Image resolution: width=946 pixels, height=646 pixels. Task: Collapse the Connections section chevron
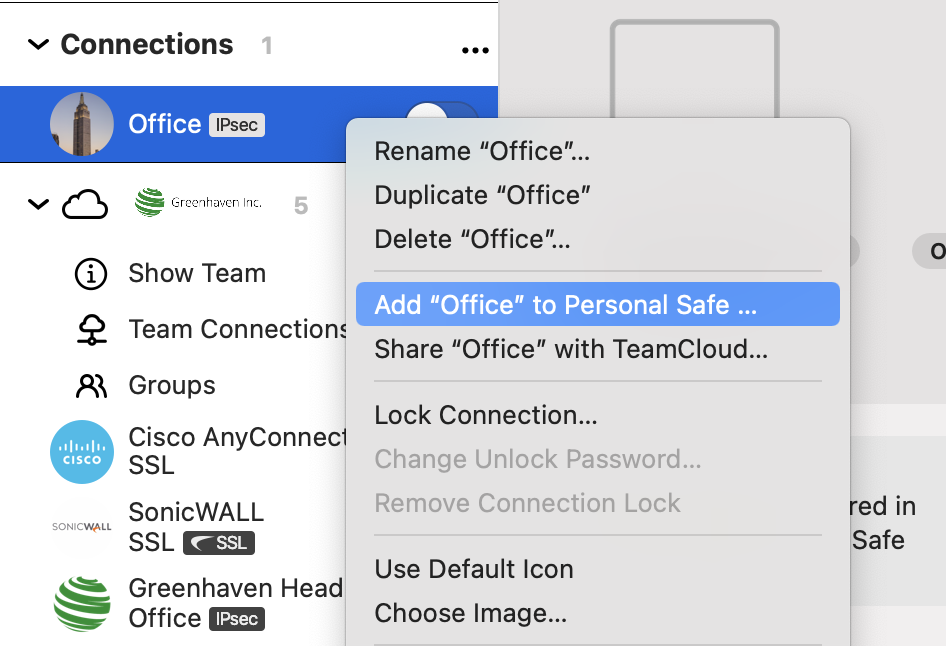[x=39, y=45]
